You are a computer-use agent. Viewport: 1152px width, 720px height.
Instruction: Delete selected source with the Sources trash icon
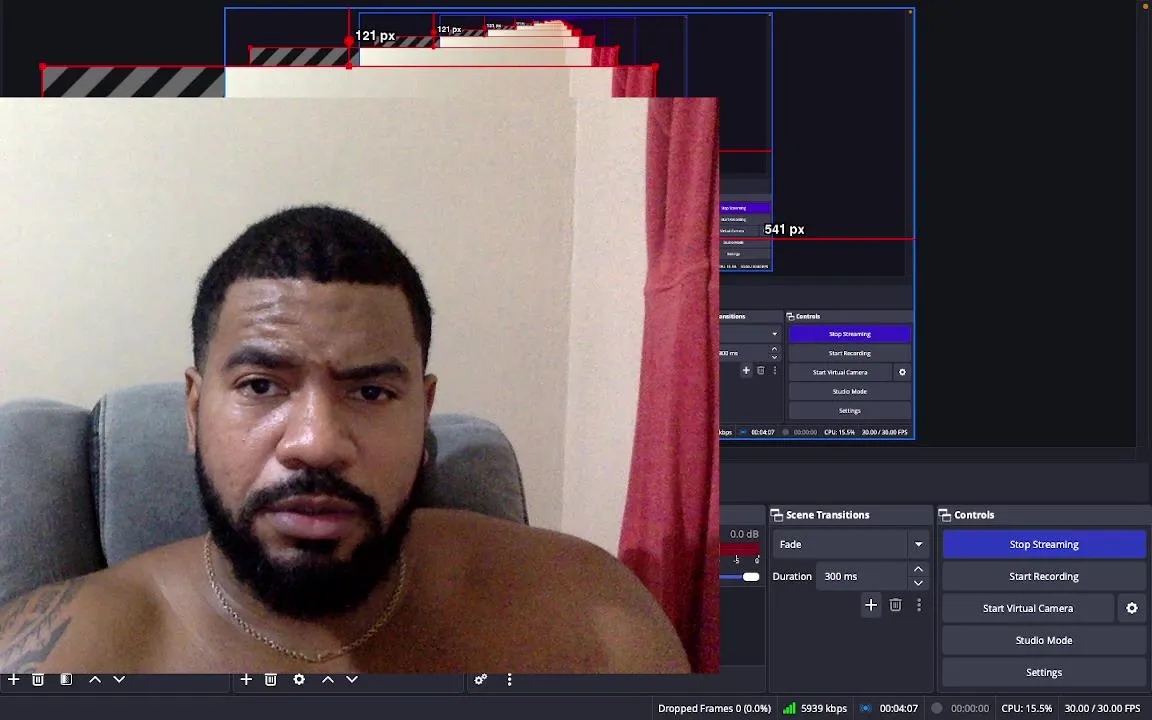270,680
